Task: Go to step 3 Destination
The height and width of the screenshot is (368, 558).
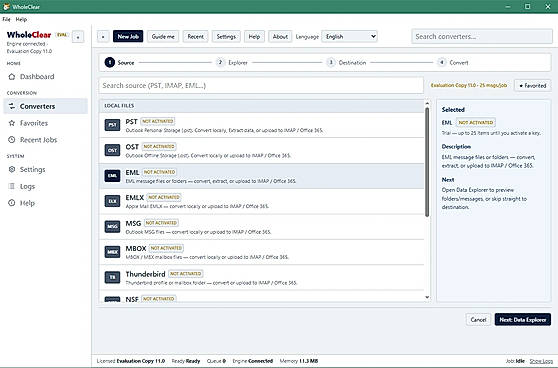Action: [346, 62]
